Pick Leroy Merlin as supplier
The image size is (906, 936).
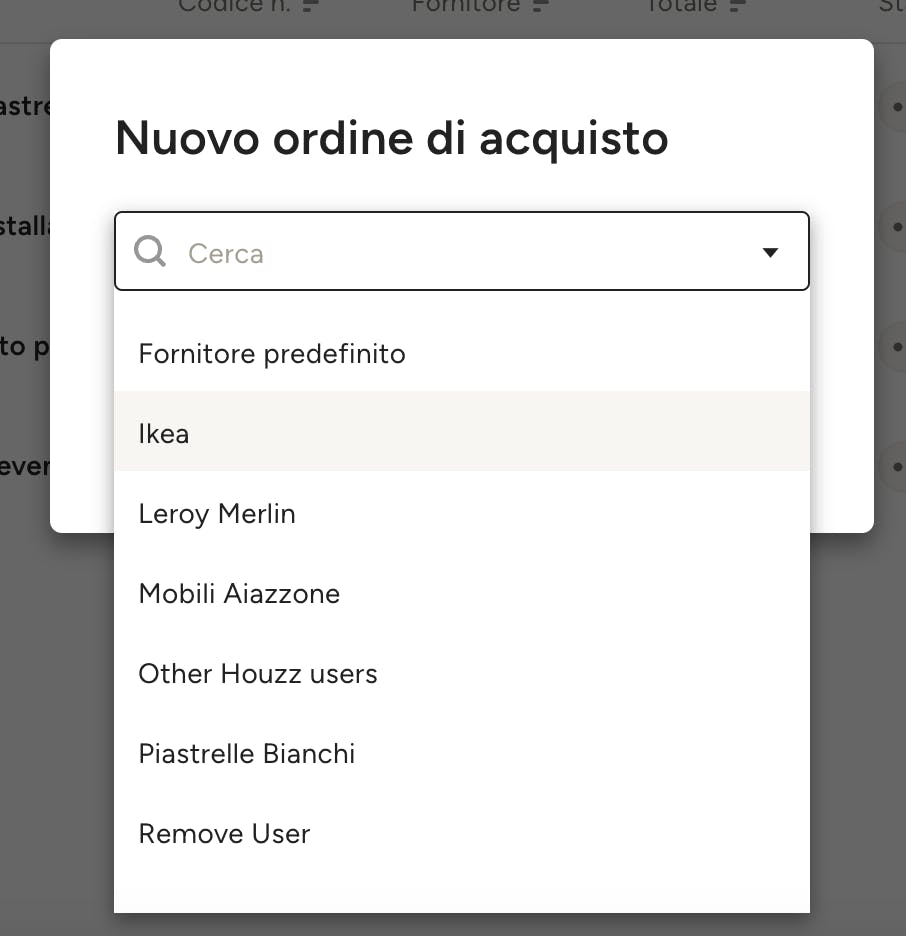pos(461,513)
